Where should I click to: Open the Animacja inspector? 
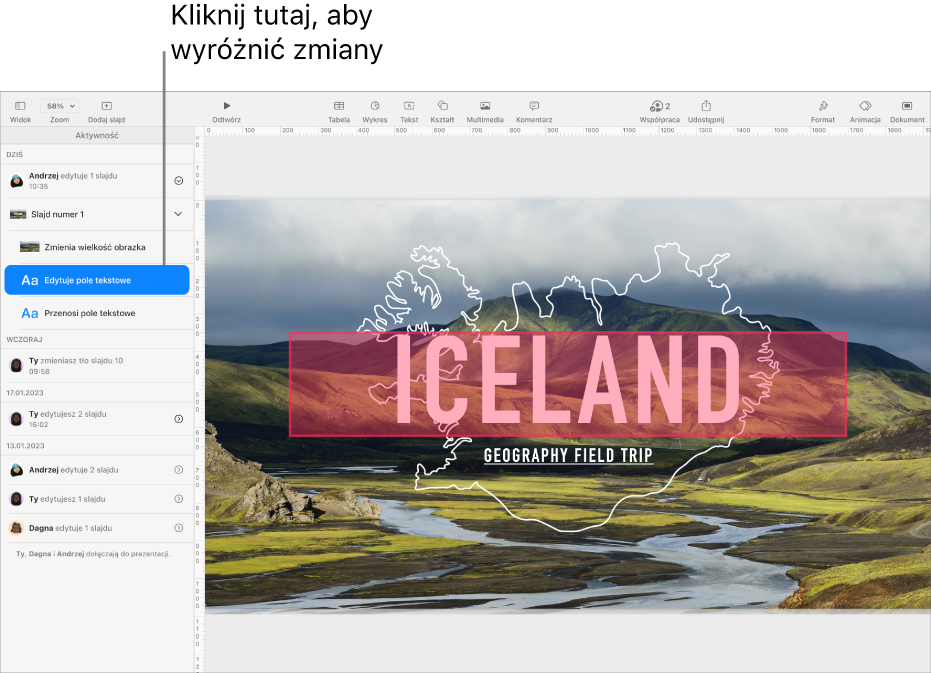tap(865, 106)
